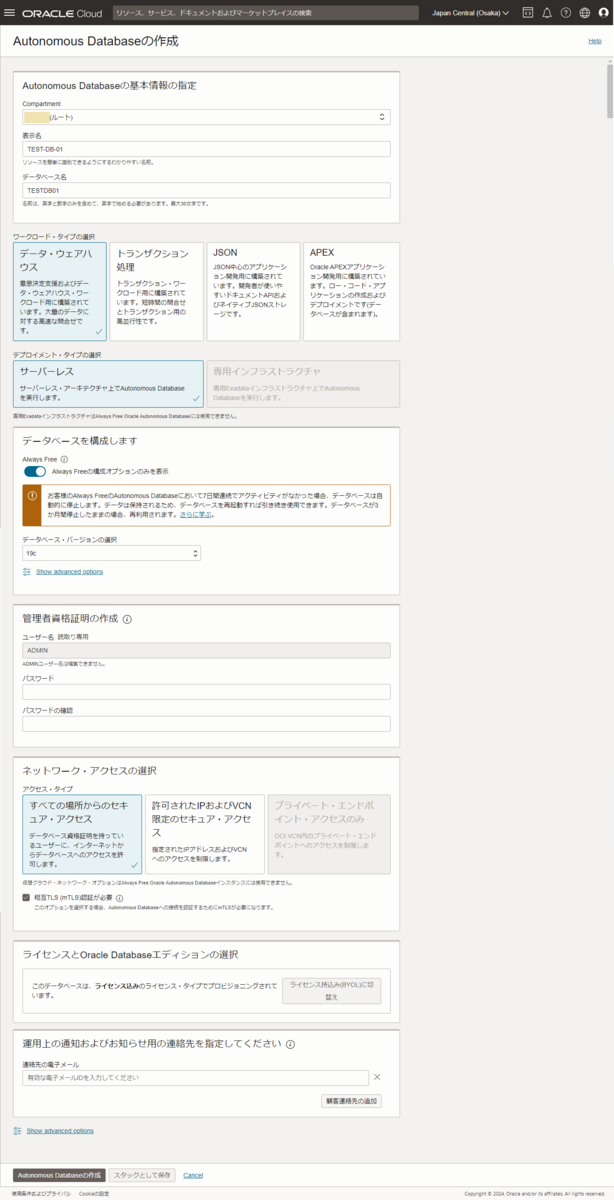Open the notifications bell icon
Screen dimensions: 614x1200
point(547,13)
